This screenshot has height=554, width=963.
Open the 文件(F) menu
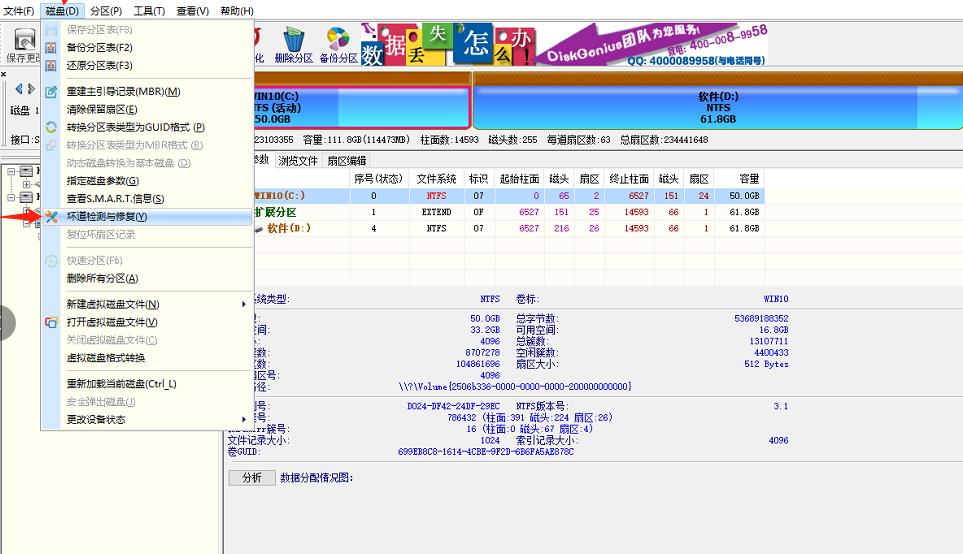point(19,11)
